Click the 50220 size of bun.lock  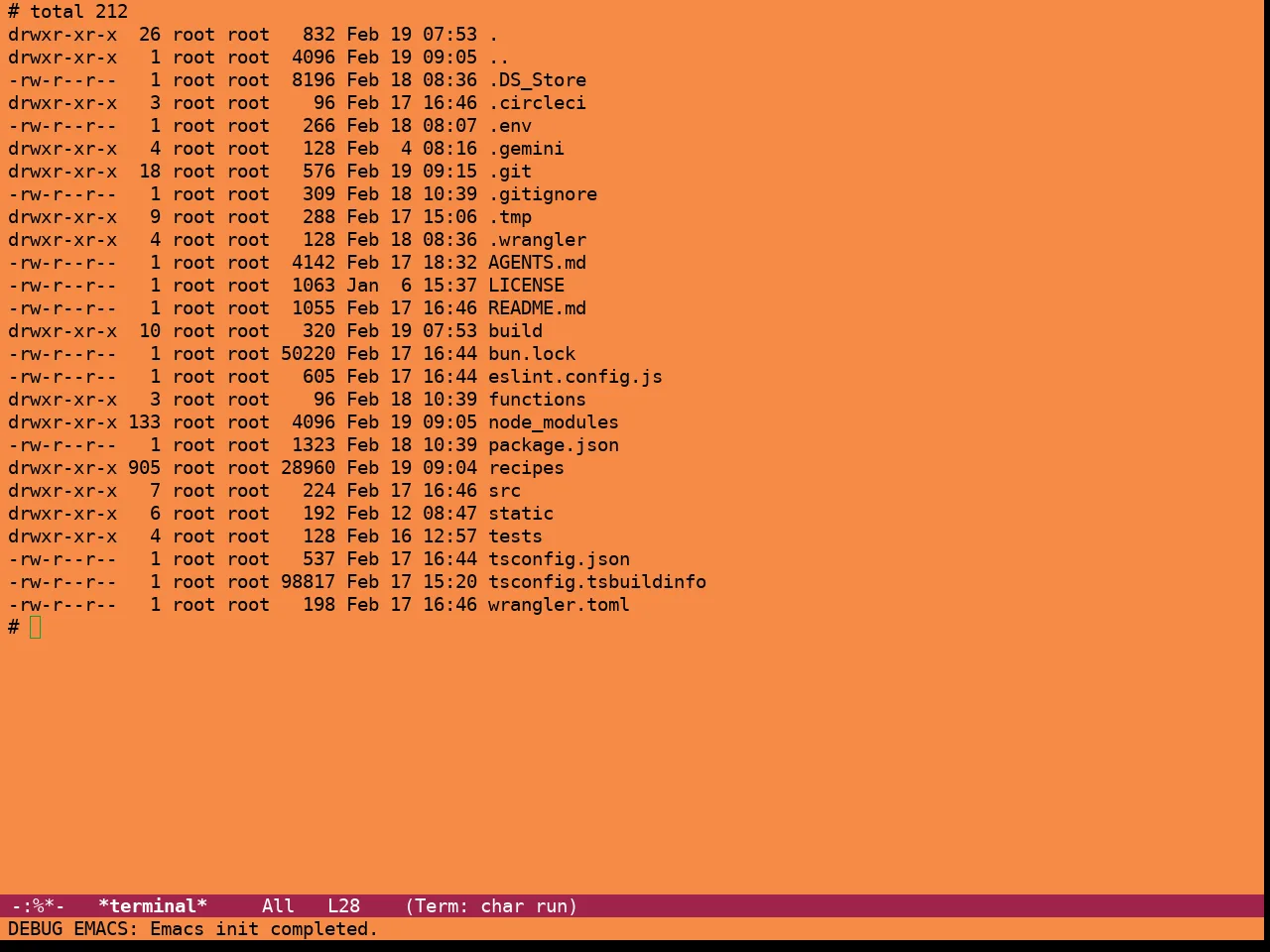point(308,354)
